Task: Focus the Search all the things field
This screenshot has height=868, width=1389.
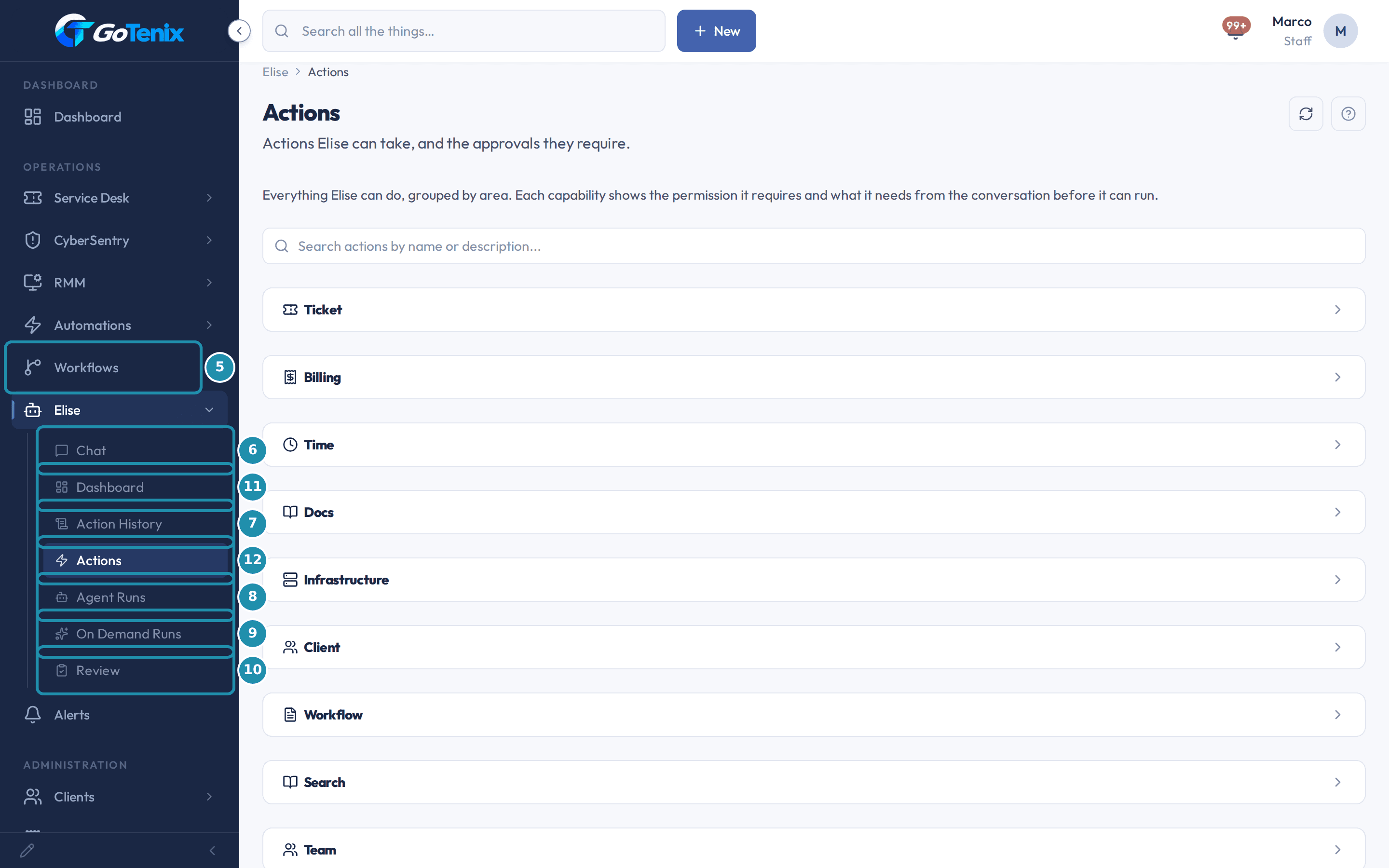Action: (x=464, y=31)
